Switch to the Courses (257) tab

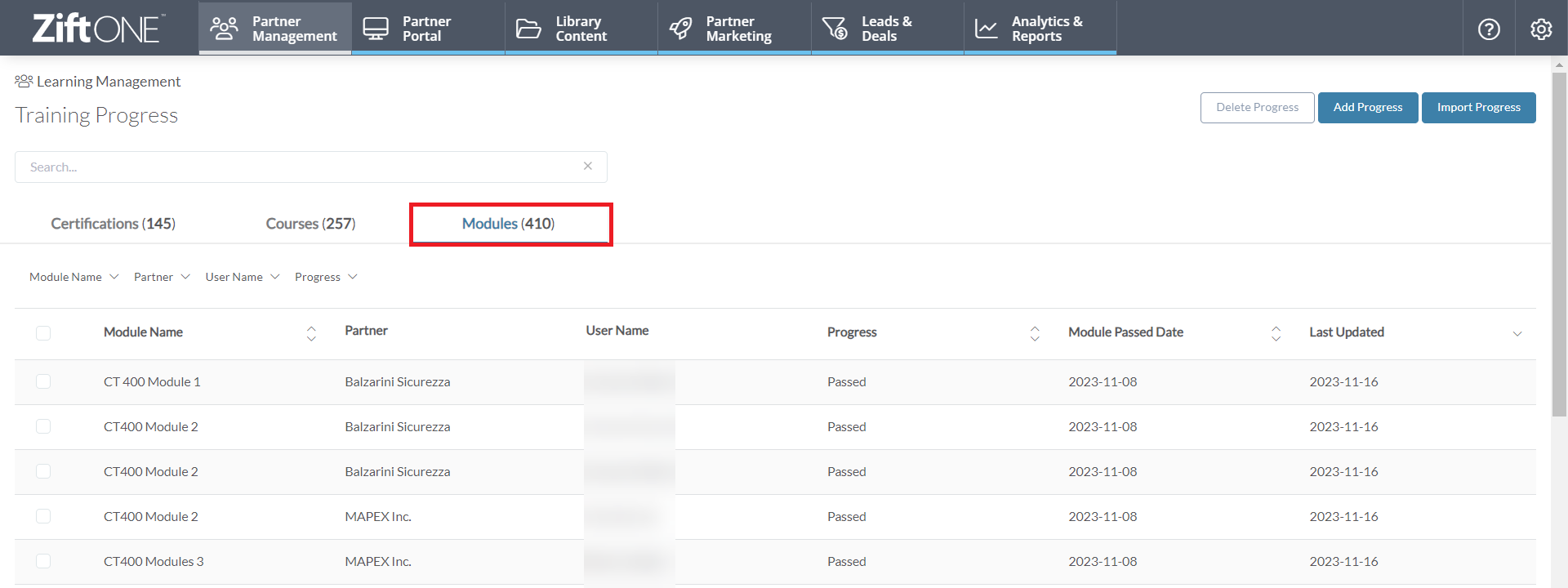tap(310, 224)
